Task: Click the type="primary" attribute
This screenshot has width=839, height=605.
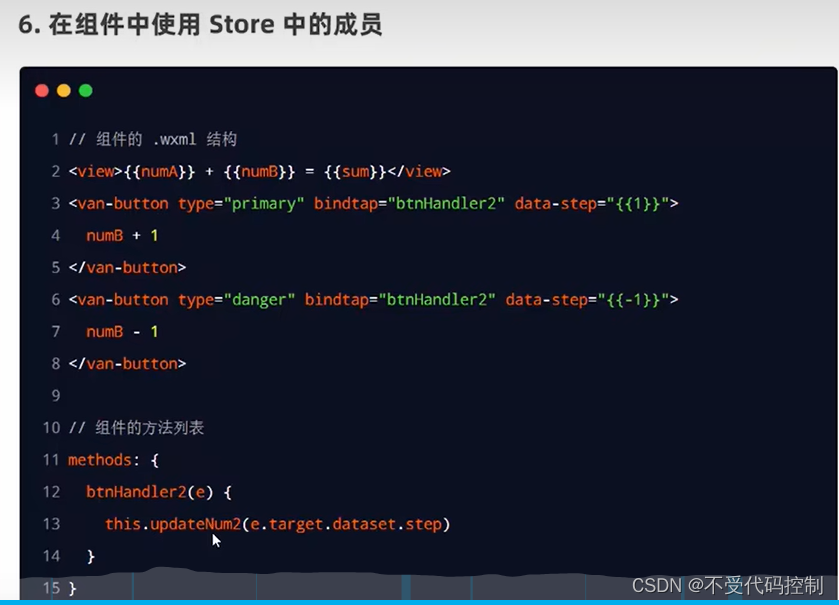Action: pyautogui.click(x=241, y=204)
